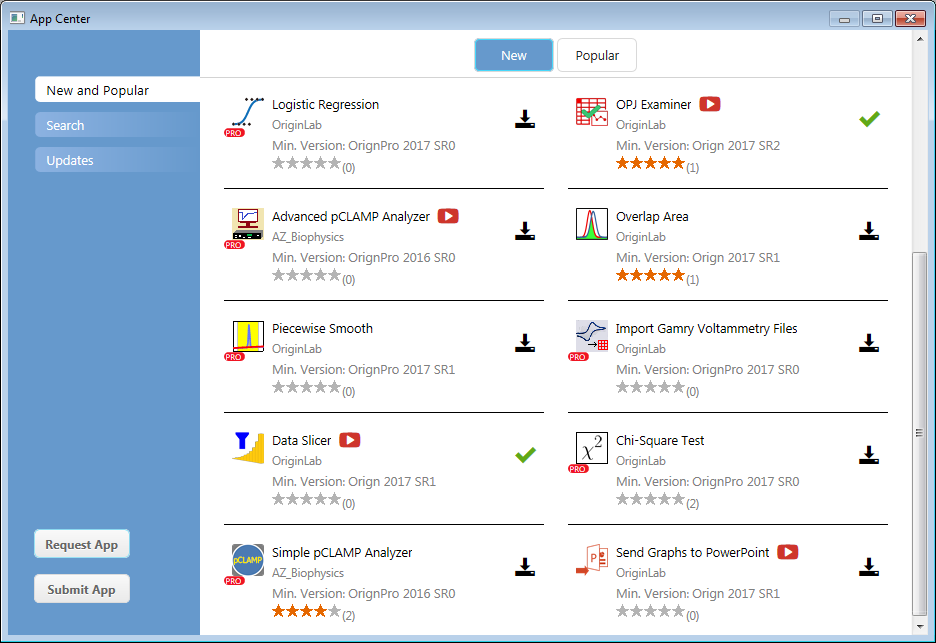The width and height of the screenshot is (936, 643).
Task: Maximize the App Center window
Action: (877, 19)
